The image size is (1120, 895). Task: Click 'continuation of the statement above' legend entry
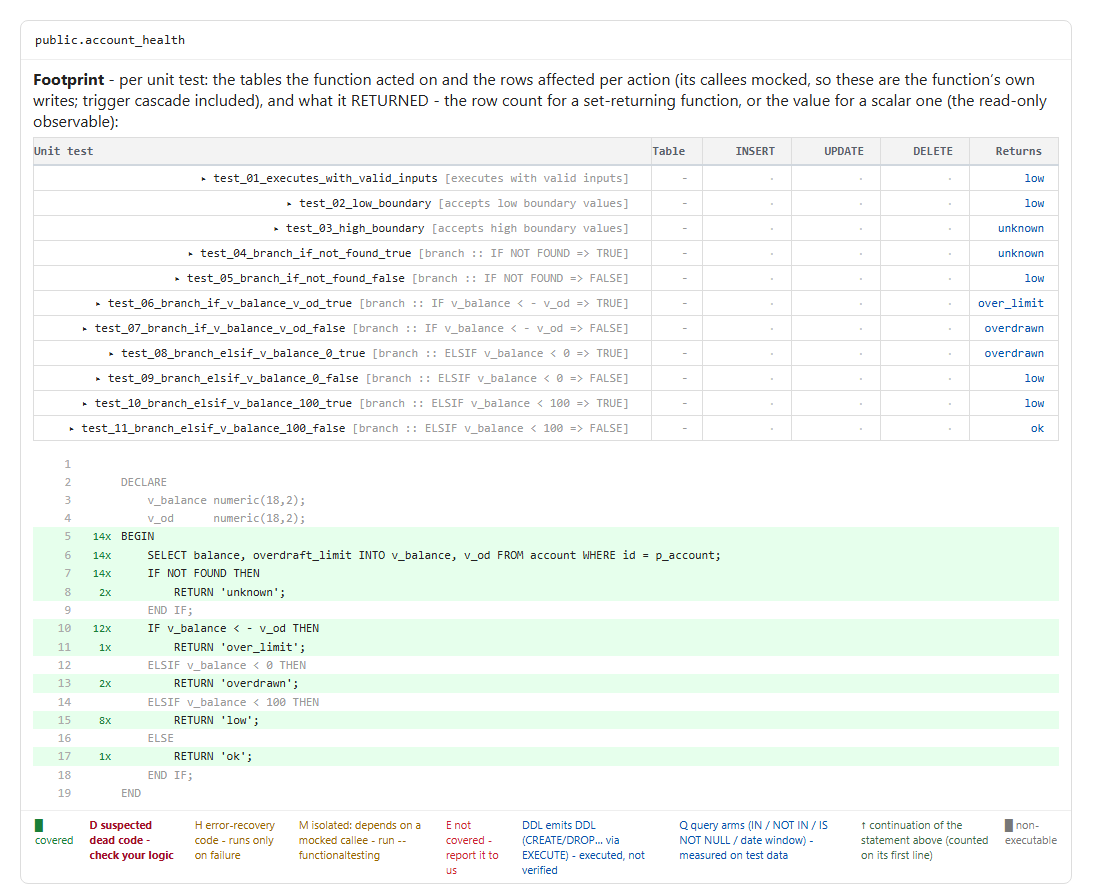click(924, 840)
